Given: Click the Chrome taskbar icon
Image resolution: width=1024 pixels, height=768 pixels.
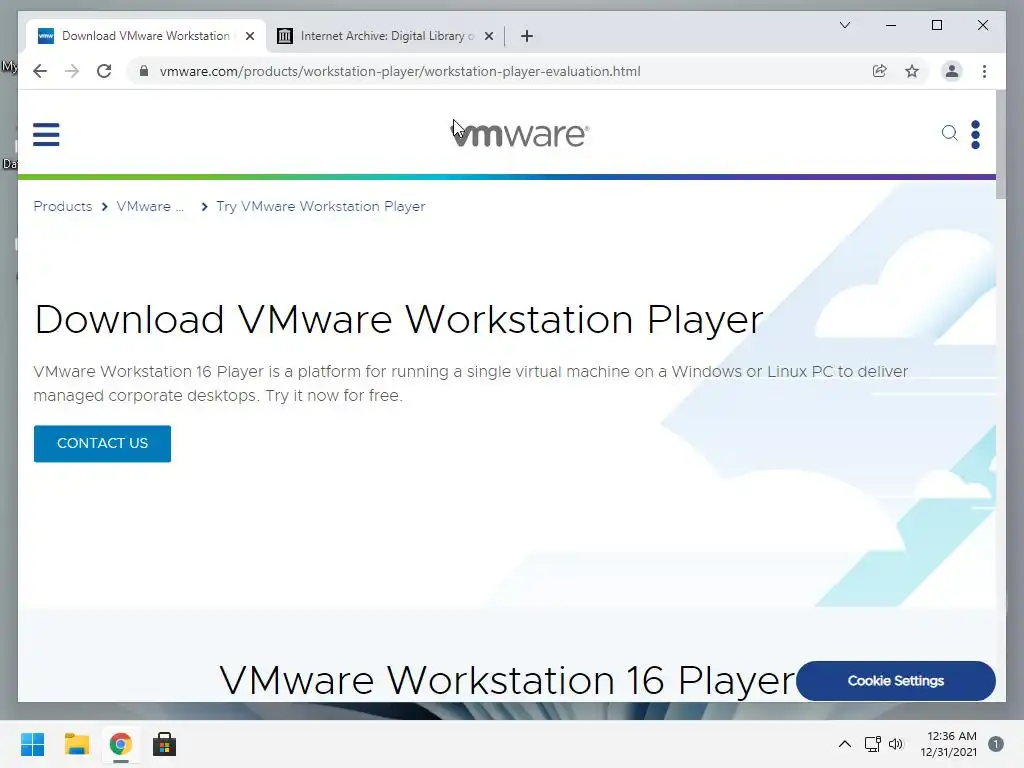Looking at the screenshot, I should [121, 744].
